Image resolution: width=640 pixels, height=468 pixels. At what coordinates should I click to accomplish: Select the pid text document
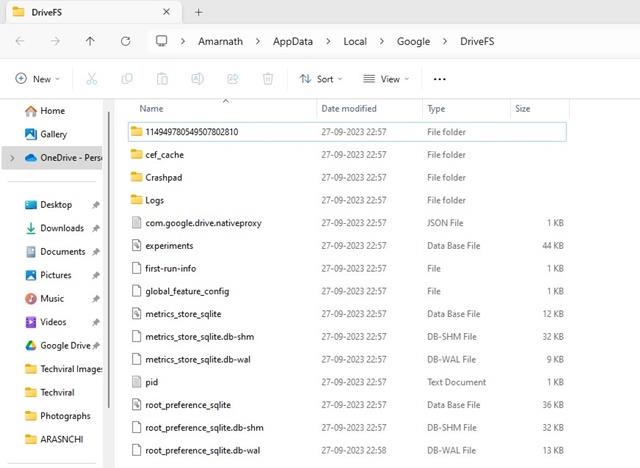coord(347,382)
